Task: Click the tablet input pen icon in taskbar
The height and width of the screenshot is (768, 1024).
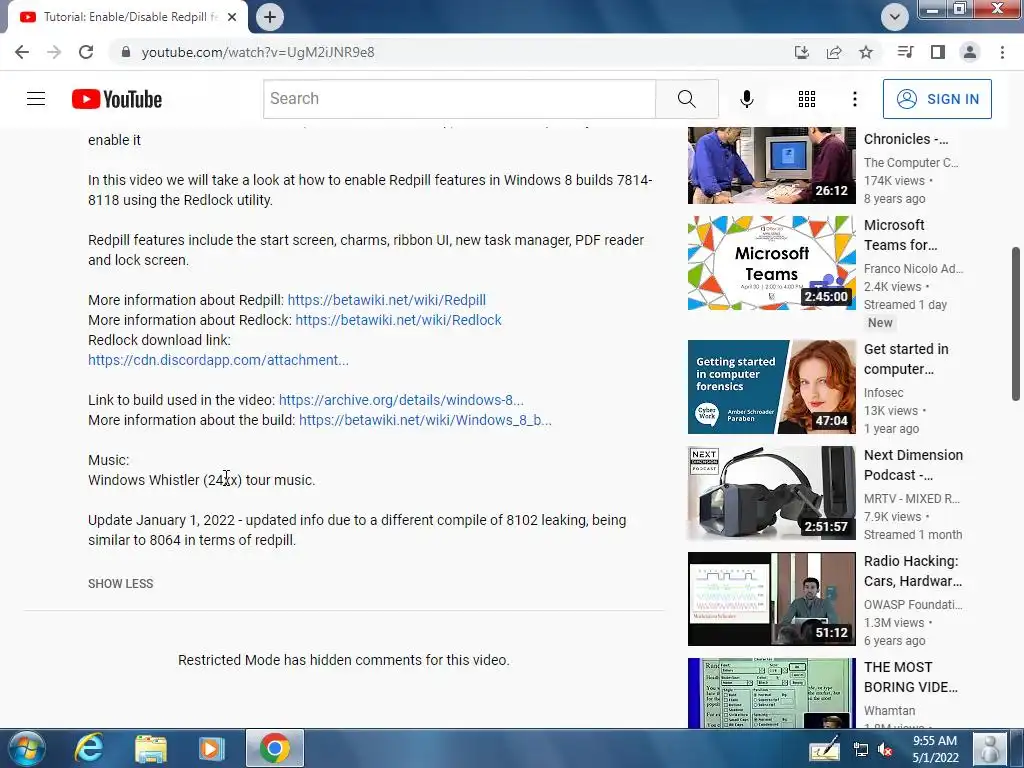Action: pyautogui.click(x=825, y=748)
